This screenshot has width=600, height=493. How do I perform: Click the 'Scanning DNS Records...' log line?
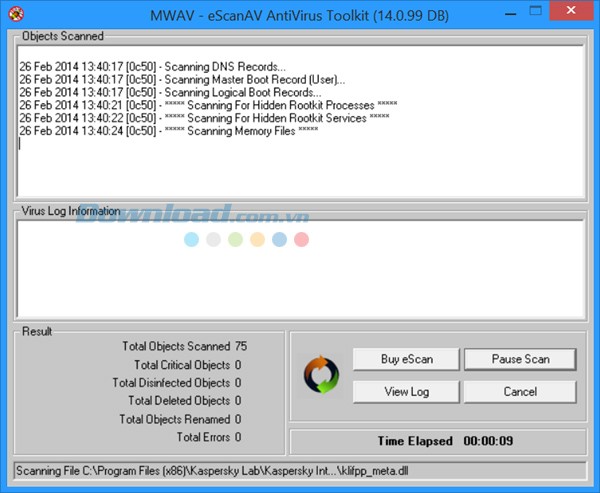152,67
